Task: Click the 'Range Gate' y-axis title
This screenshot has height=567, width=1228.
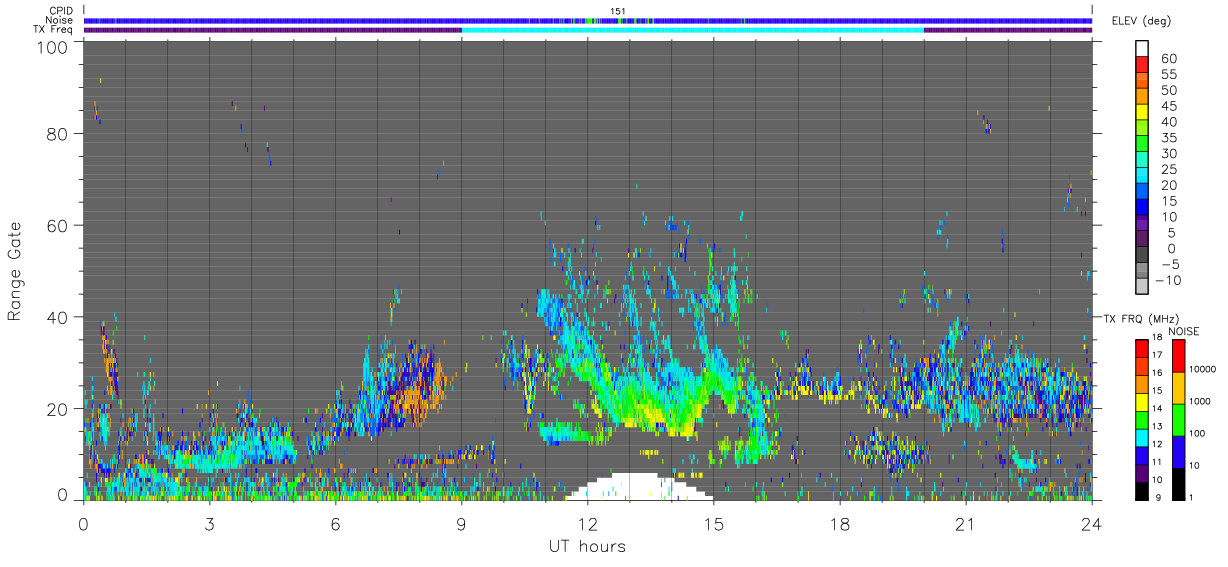Action: 15,271
